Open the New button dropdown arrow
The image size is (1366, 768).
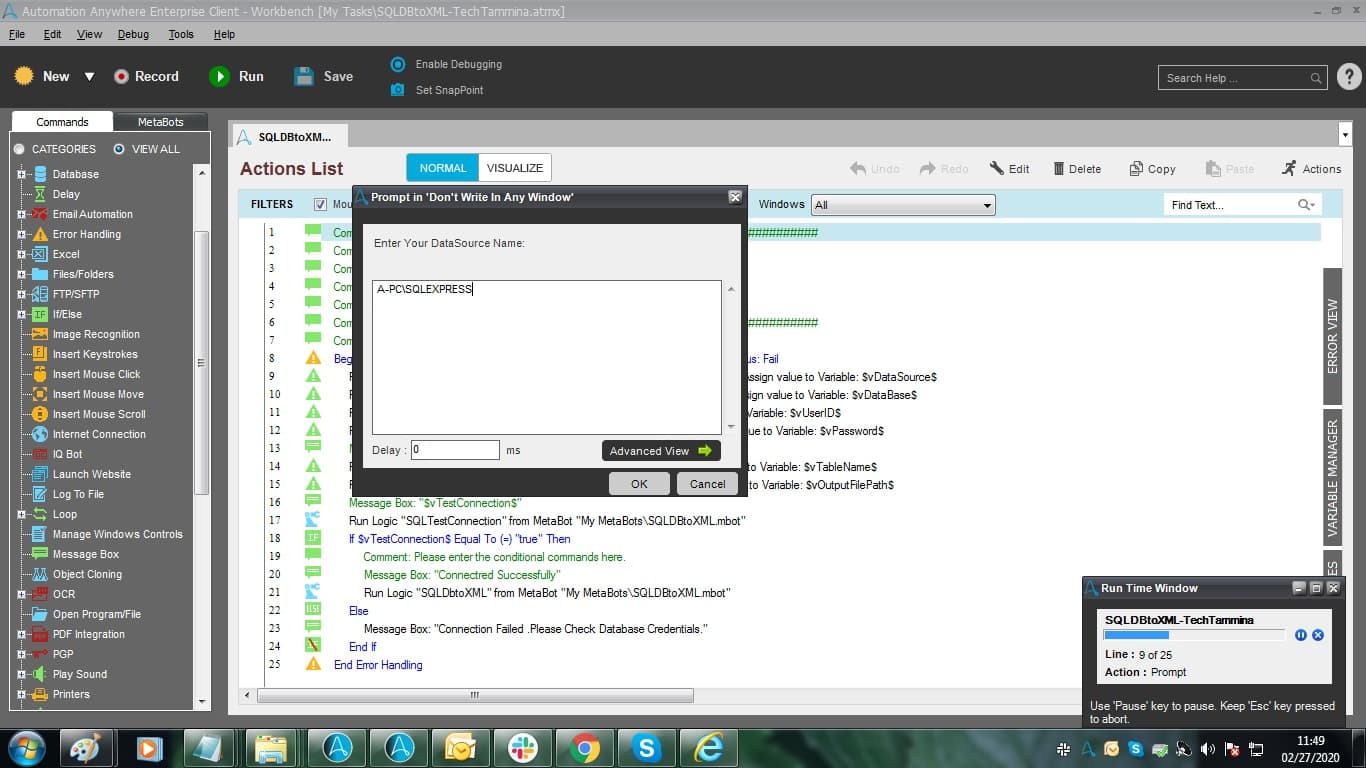(x=89, y=76)
